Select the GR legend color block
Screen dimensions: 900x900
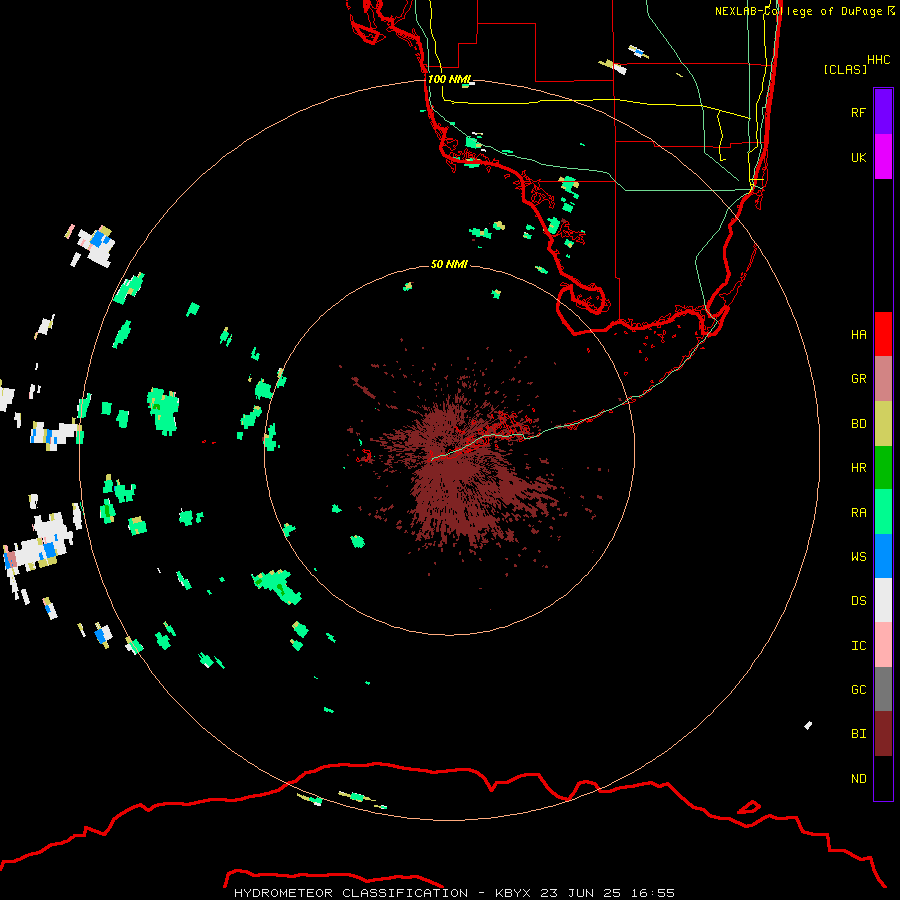pos(883,378)
